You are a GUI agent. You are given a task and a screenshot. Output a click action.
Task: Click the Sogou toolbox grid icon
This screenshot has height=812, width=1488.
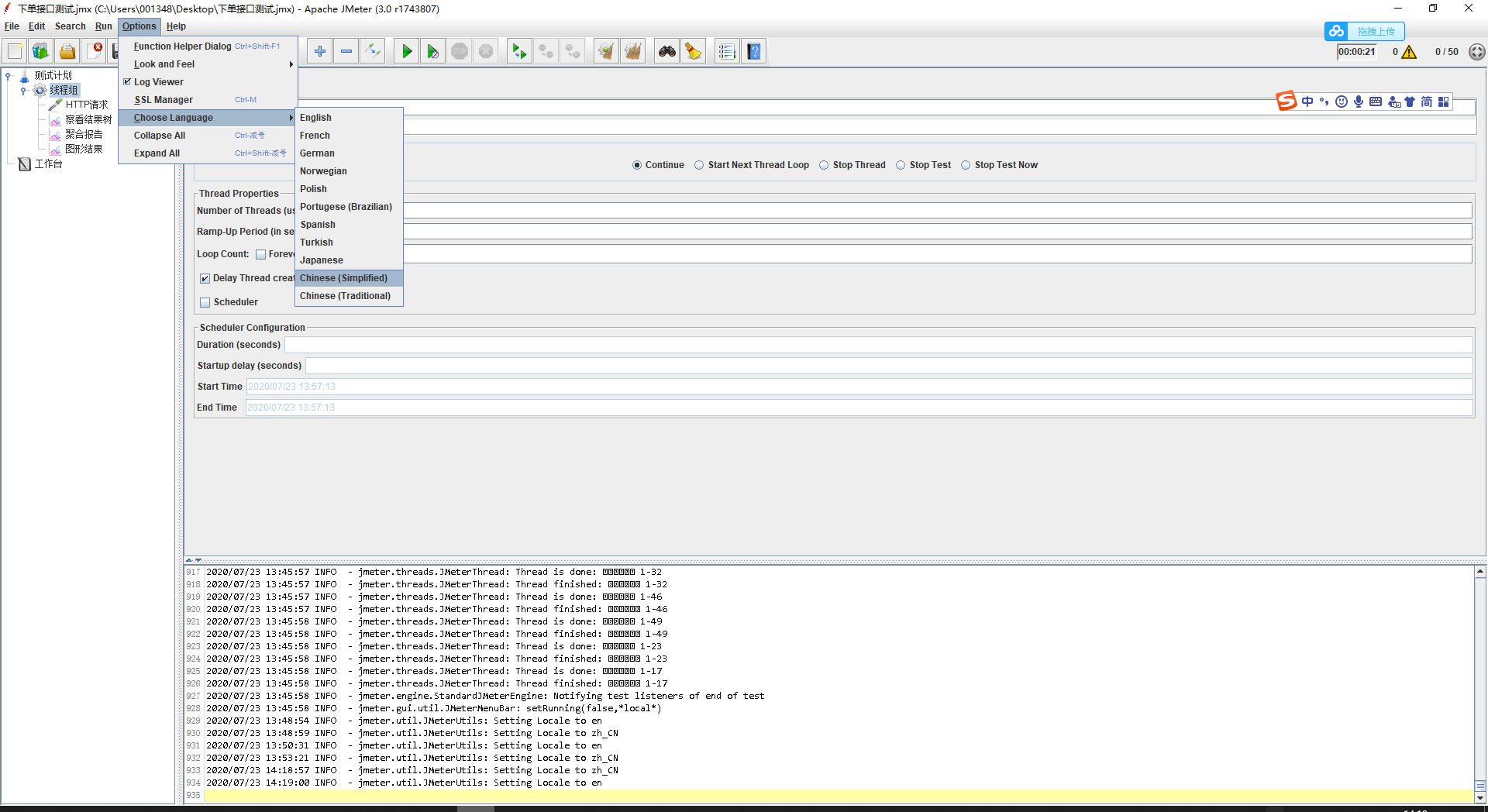click(x=1443, y=101)
